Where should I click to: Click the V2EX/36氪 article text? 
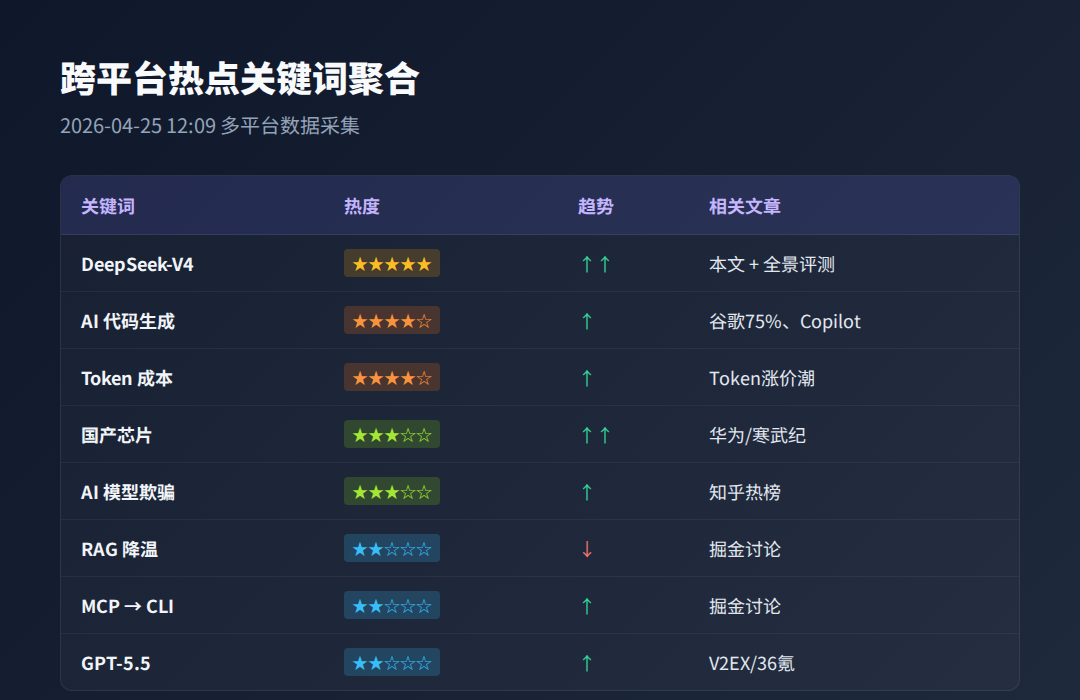point(751,663)
